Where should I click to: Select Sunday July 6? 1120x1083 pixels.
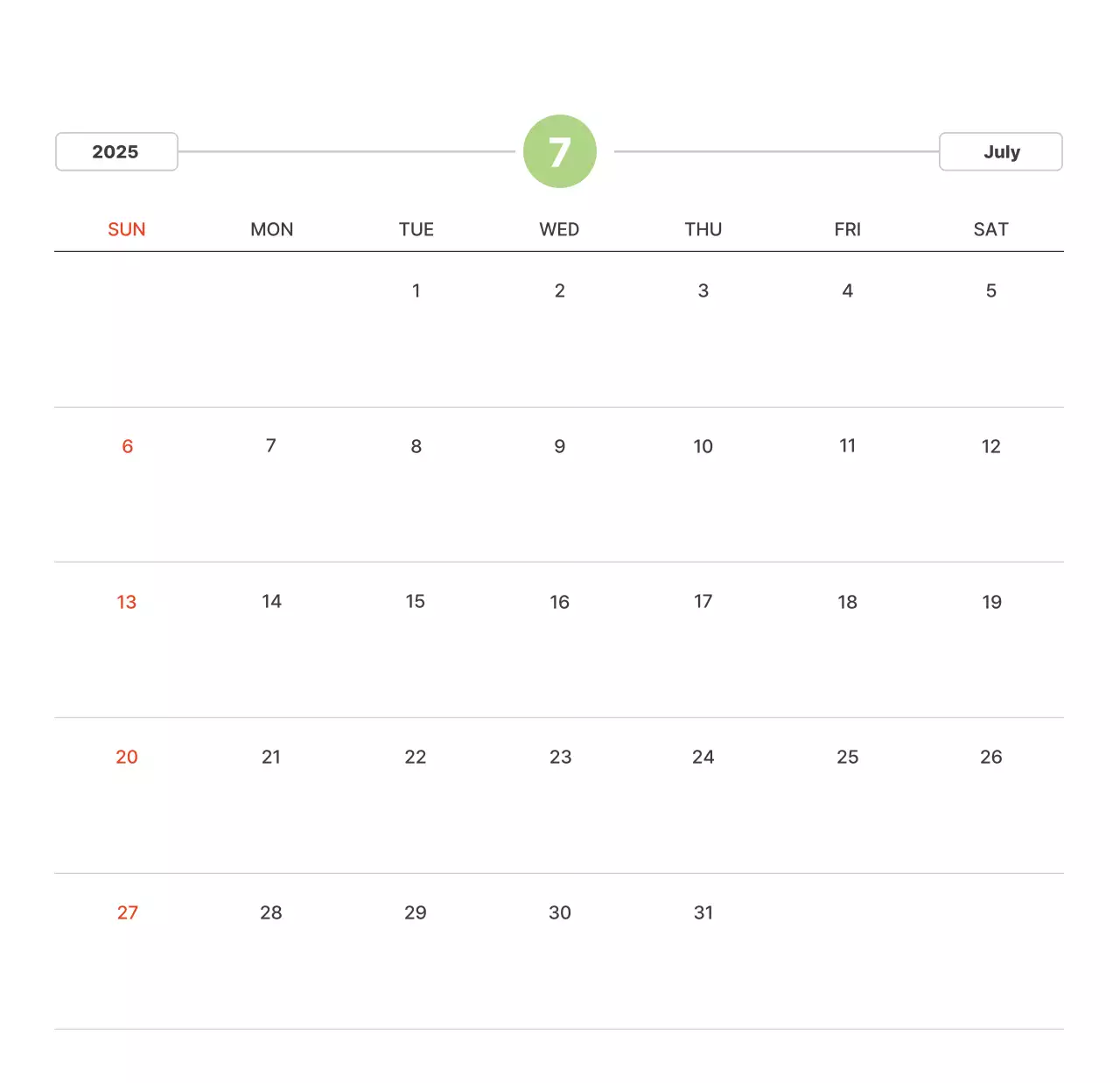point(127,446)
